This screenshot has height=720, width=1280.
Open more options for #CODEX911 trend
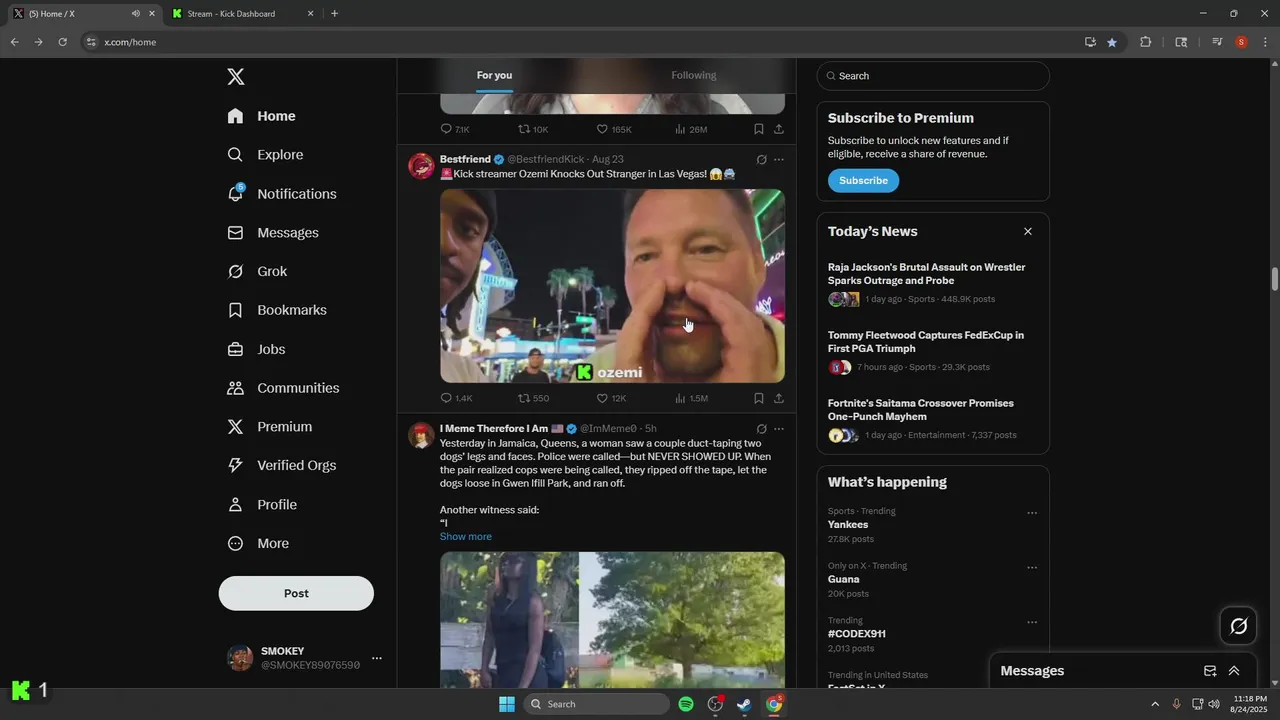coord(1032,622)
